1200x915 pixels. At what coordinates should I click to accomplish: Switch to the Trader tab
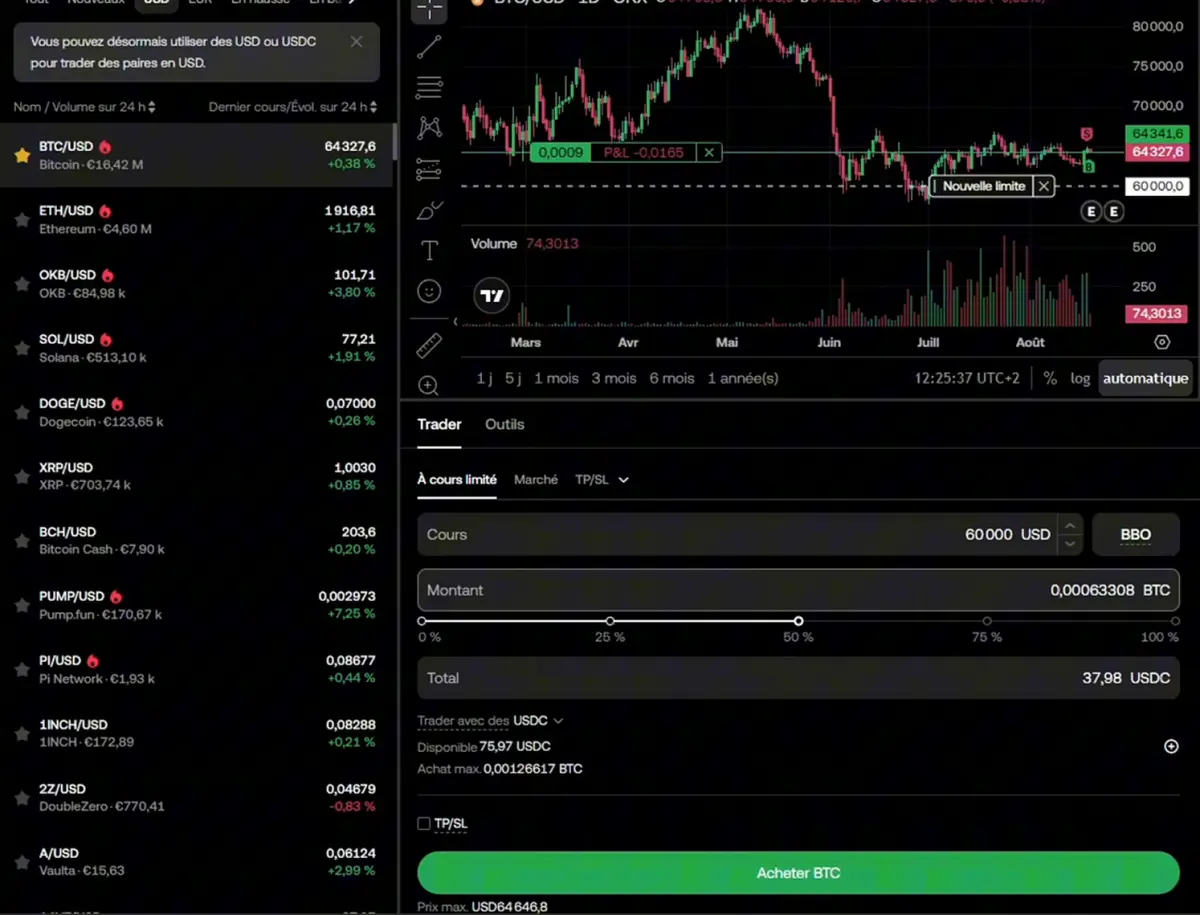pos(439,424)
